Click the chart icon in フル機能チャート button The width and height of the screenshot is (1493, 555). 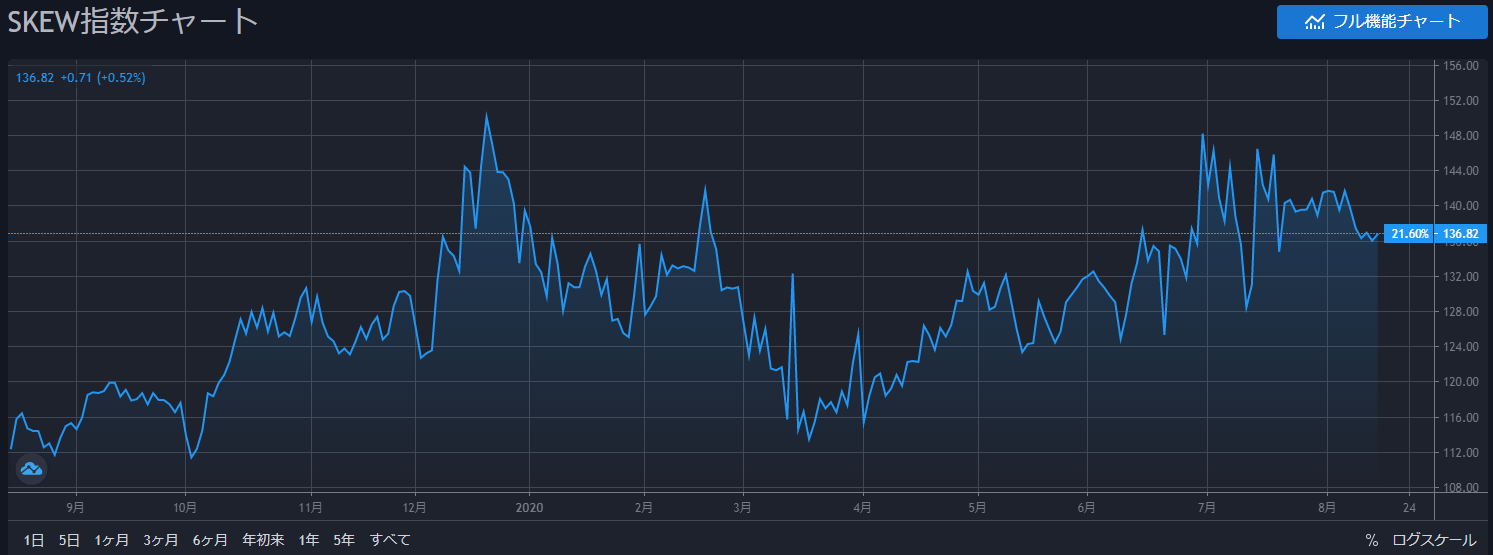click(1315, 21)
